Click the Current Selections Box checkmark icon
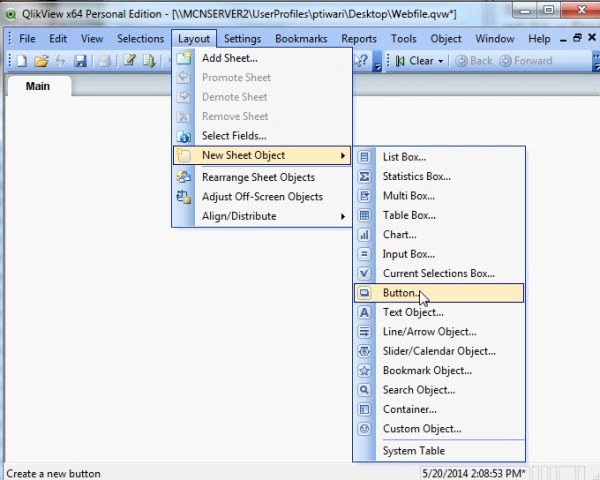Viewport: 600px width, 480px height. (x=364, y=273)
